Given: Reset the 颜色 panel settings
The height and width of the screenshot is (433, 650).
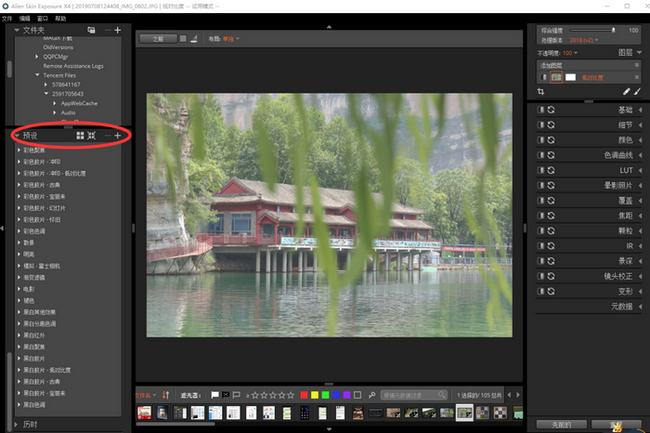Looking at the screenshot, I should 551,140.
